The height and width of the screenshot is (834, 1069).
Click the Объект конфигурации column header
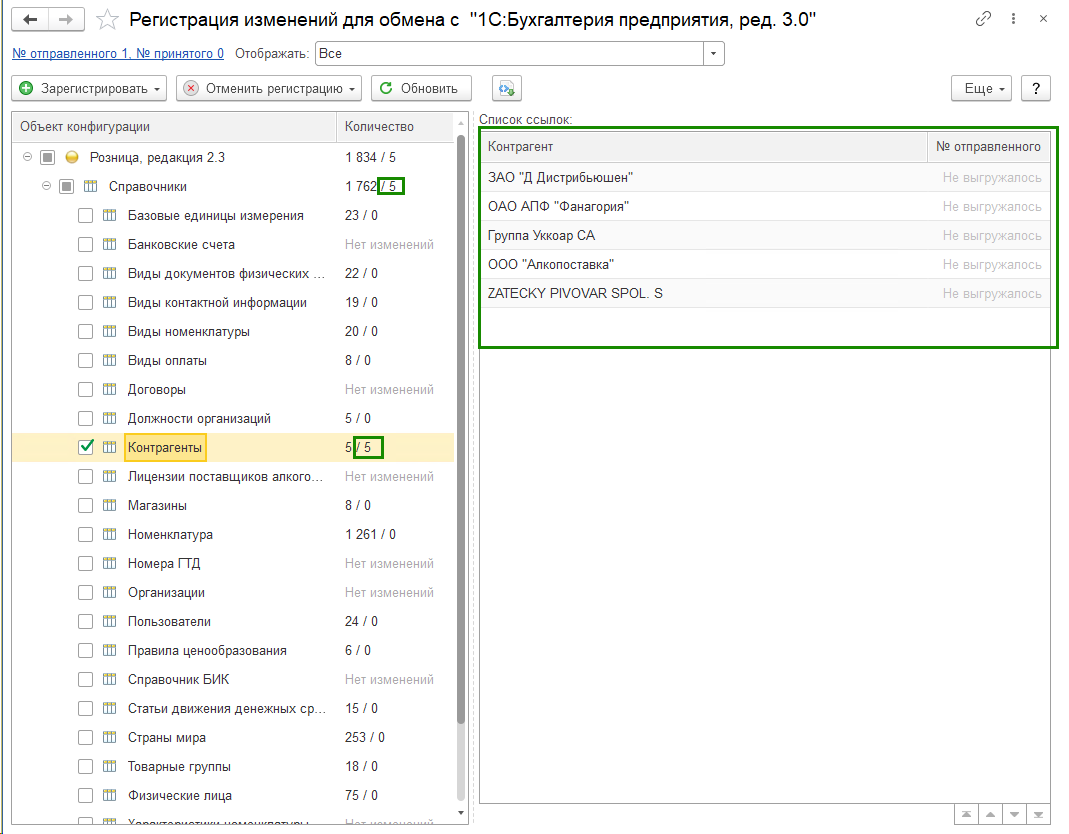pos(174,127)
